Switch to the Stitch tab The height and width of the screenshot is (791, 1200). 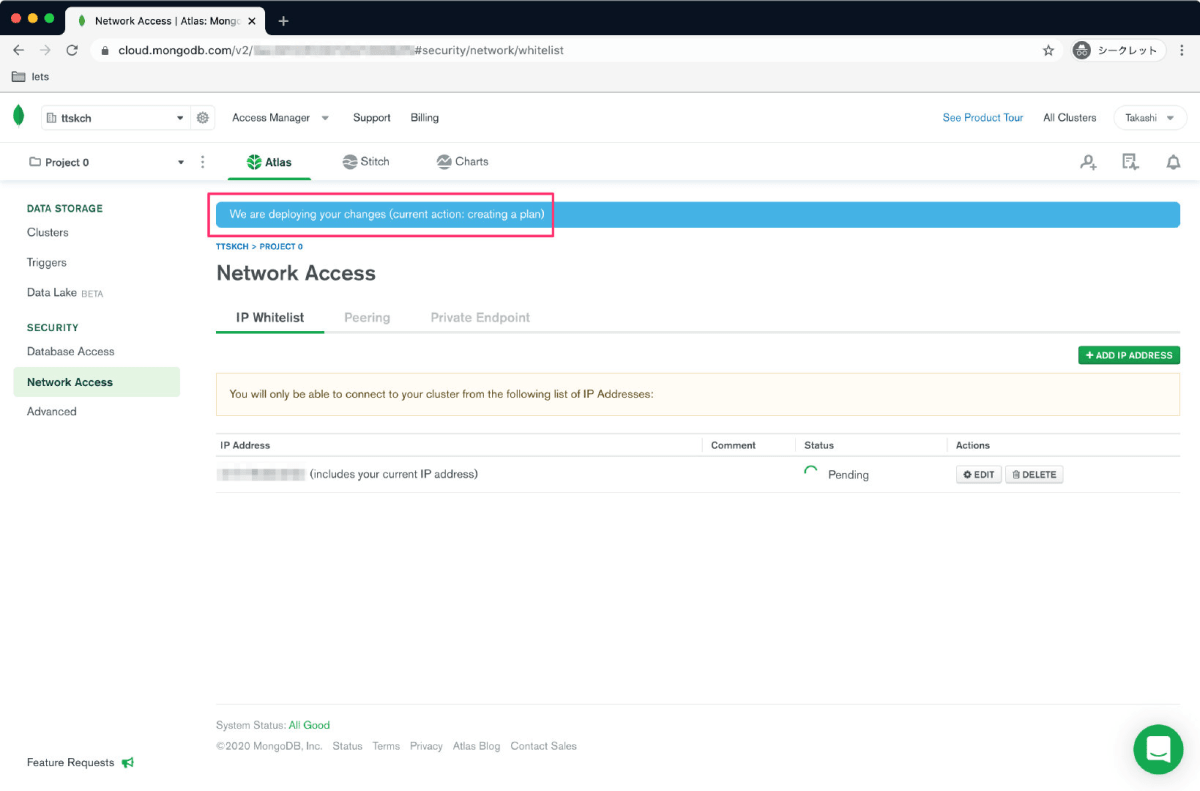pos(366,162)
